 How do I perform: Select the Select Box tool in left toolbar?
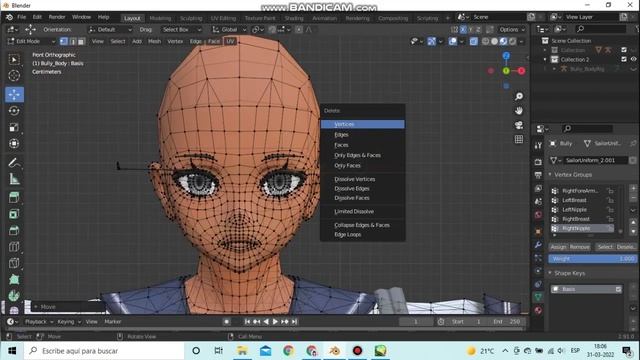[x=14, y=60]
